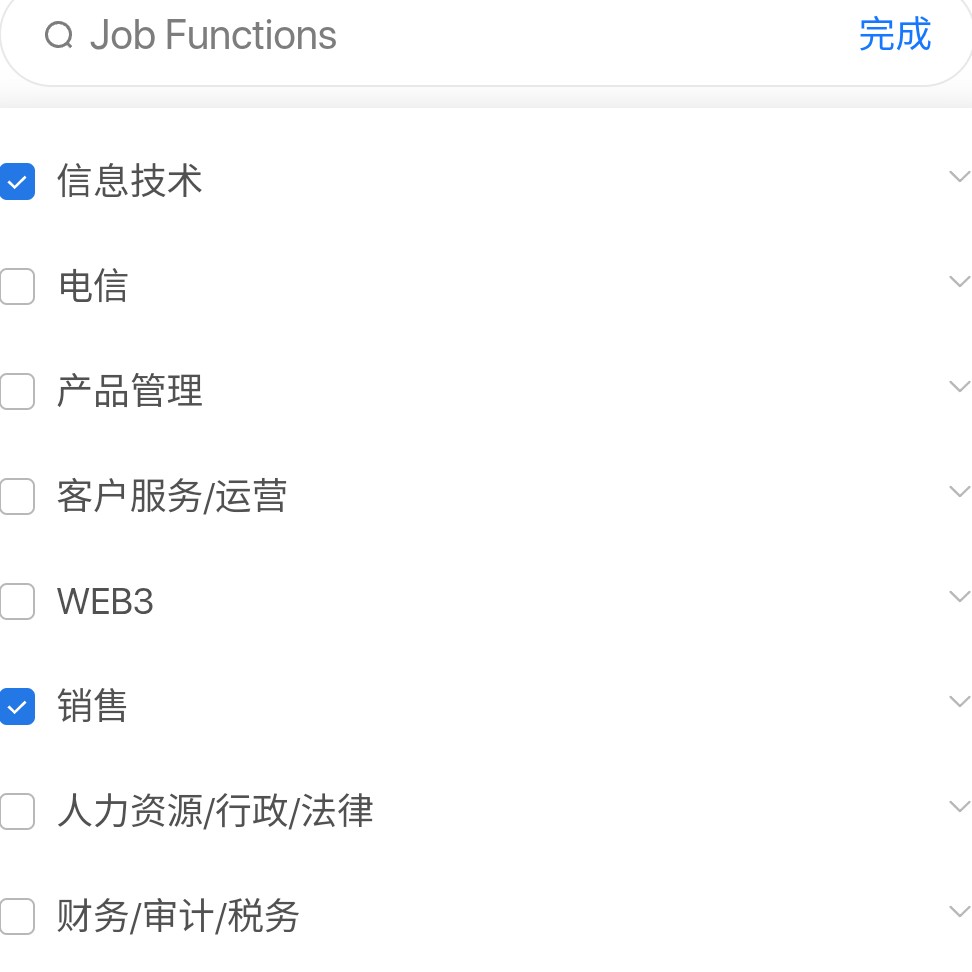Select the 人力资源/行政/法律 checkbox
Image resolution: width=972 pixels, height=972 pixels.
[17, 811]
